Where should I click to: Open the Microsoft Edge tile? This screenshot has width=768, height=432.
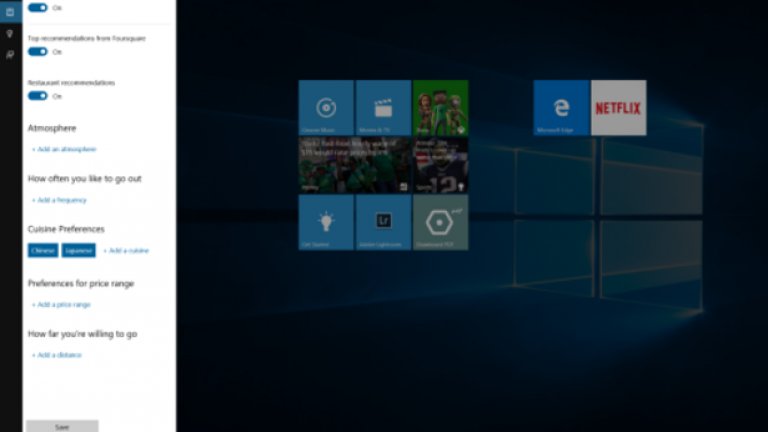click(x=561, y=107)
